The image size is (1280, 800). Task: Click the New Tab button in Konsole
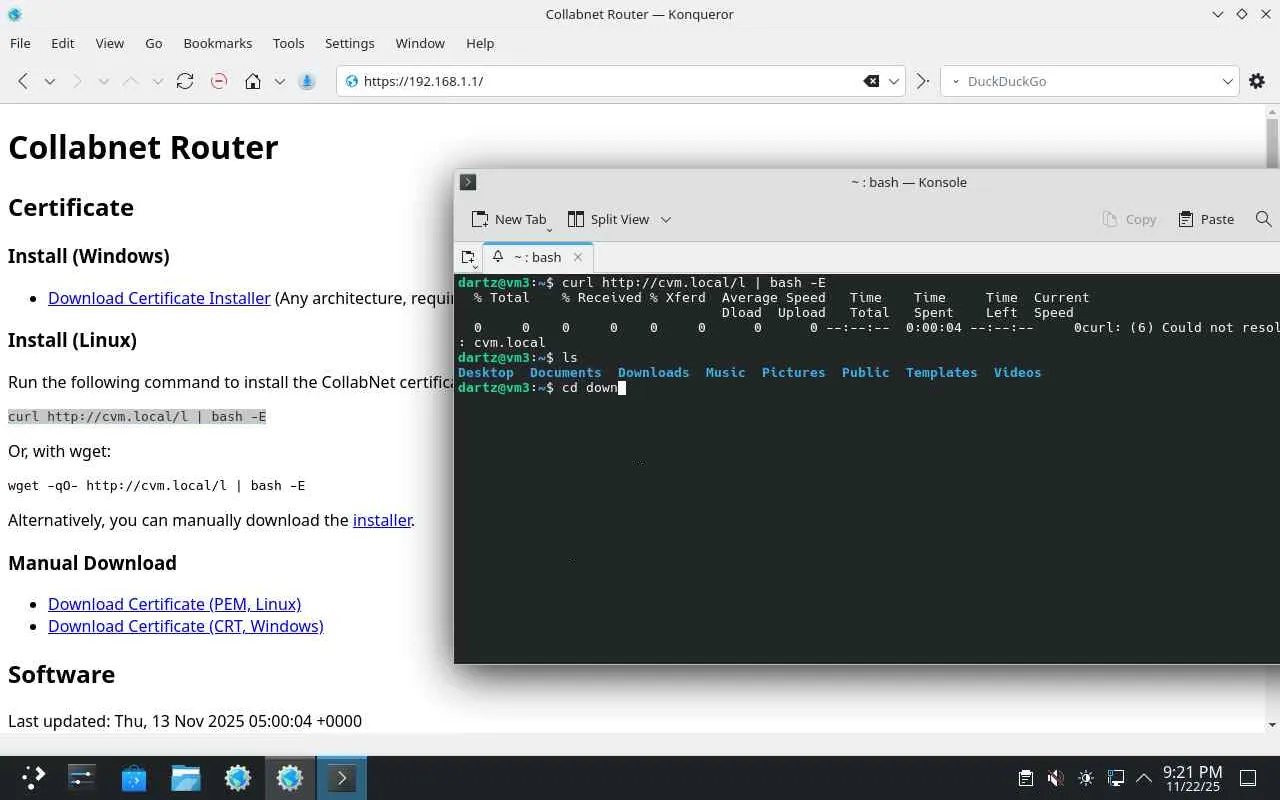coord(509,219)
